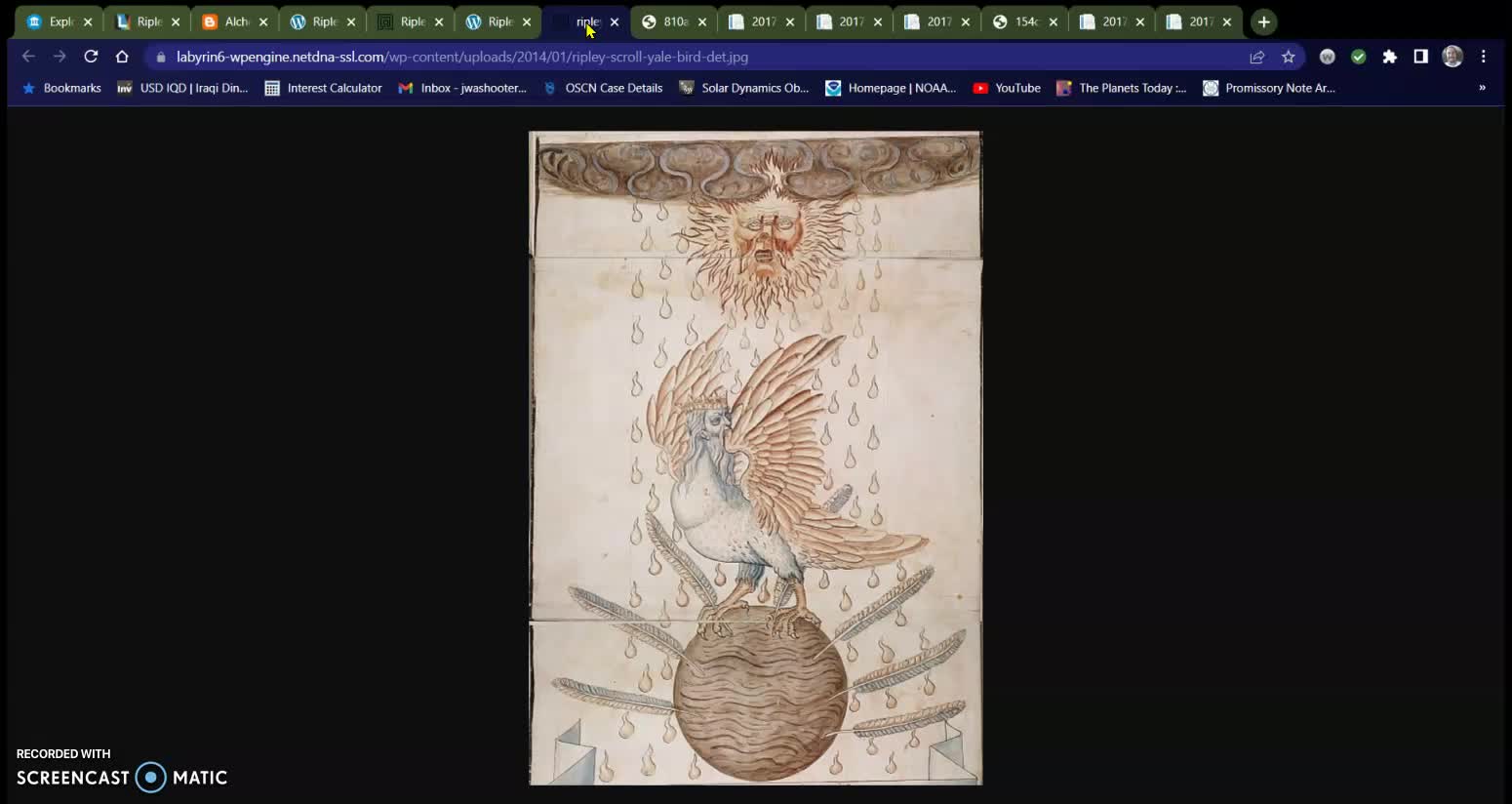Screen dimensions: 1512x804
Task: Close the 154c tab
Action: (x=1054, y=21)
